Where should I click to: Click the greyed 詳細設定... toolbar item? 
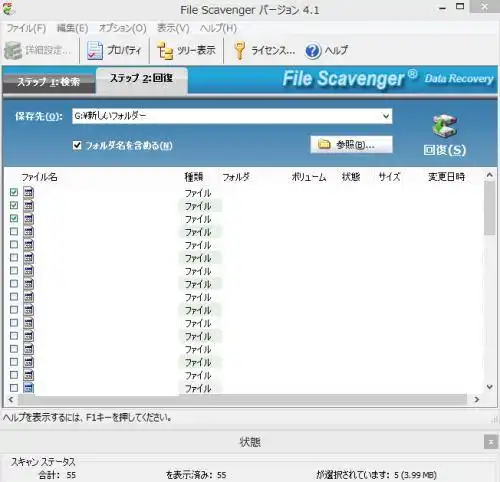[x=37, y=51]
